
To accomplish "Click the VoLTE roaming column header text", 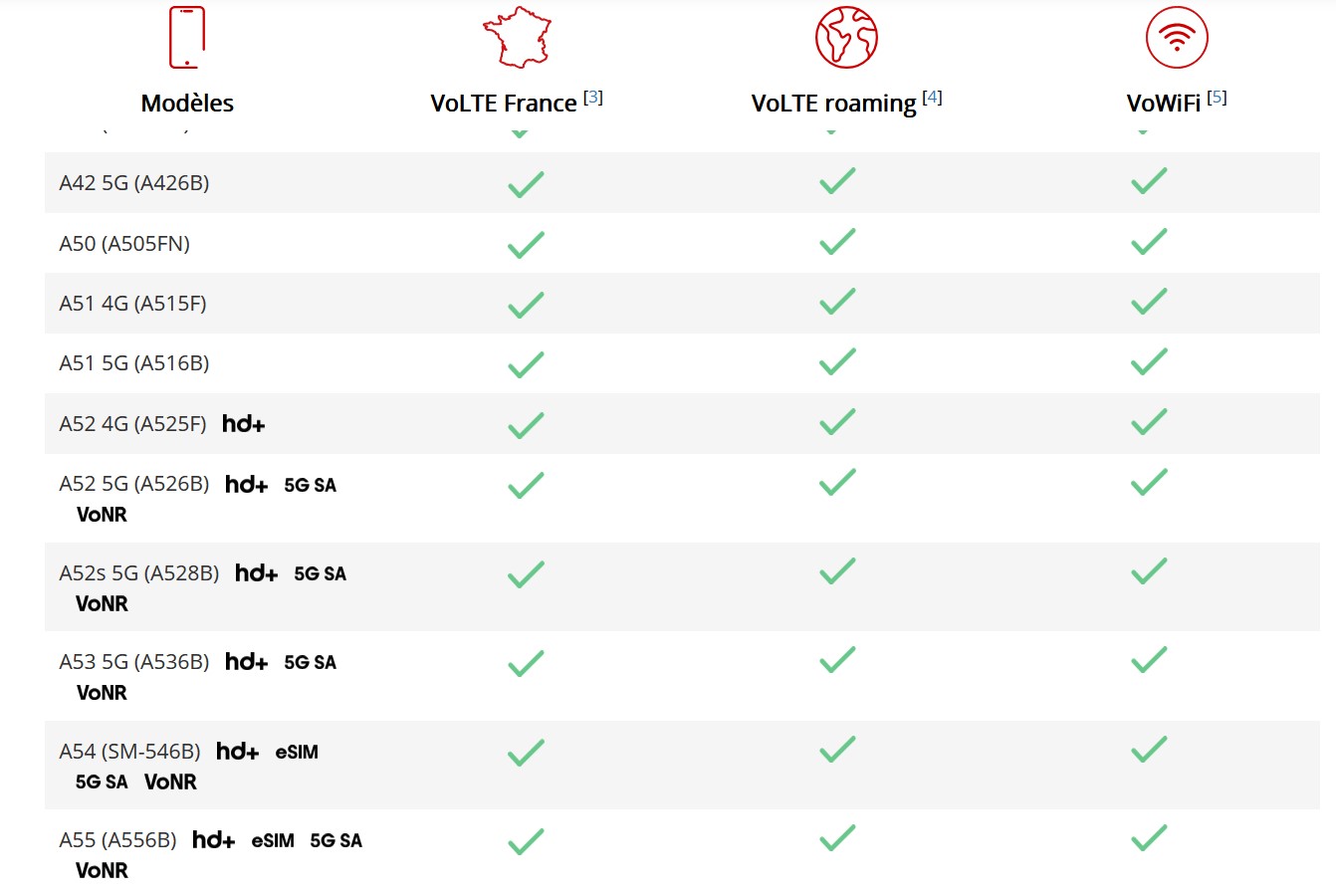I will pyautogui.click(x=833, y=104).
